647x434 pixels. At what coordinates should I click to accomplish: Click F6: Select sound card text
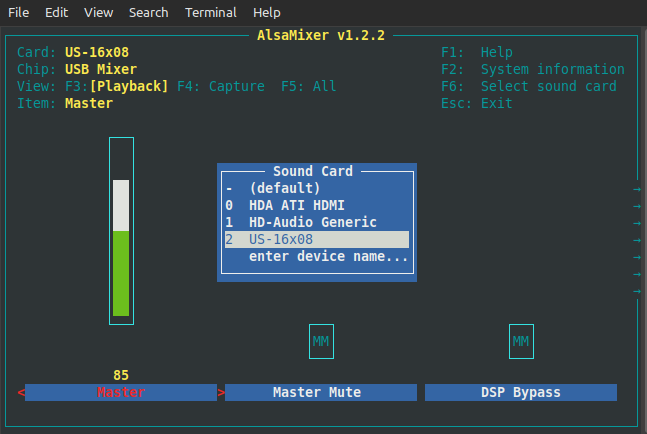(529, 86)
